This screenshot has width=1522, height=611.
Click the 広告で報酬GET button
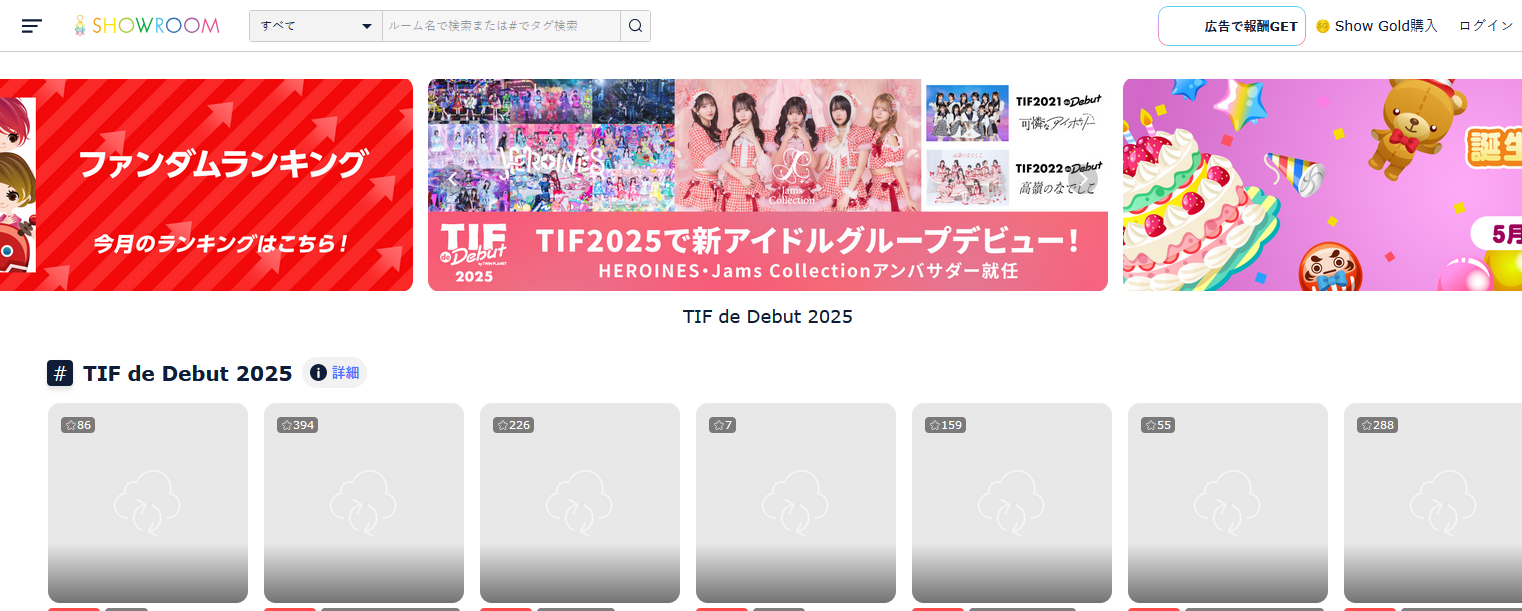point(1232,26)
